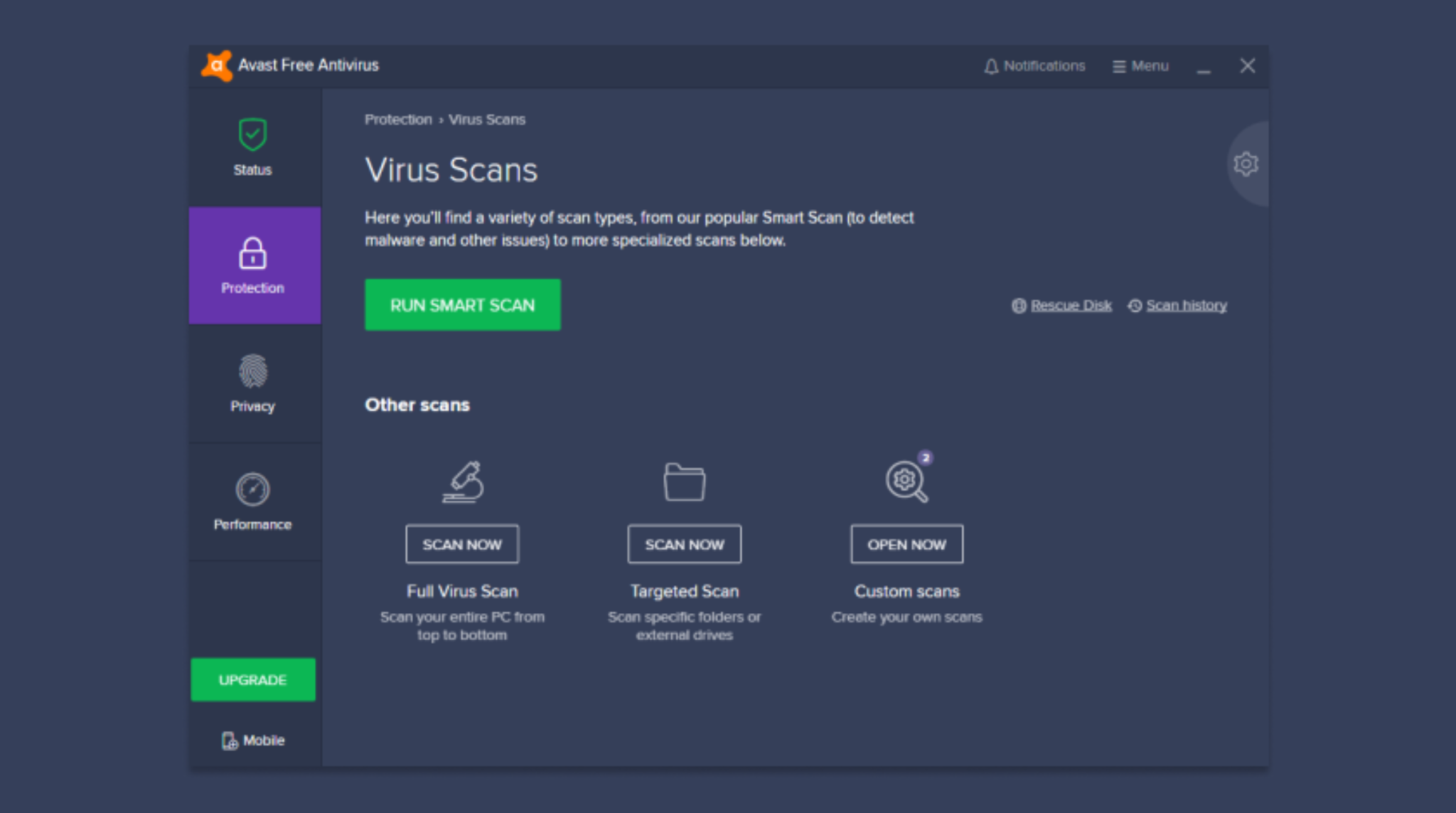The image size is (1456, 813).
Task: Click the Virus Scans page heading
Action: (451, 170)
